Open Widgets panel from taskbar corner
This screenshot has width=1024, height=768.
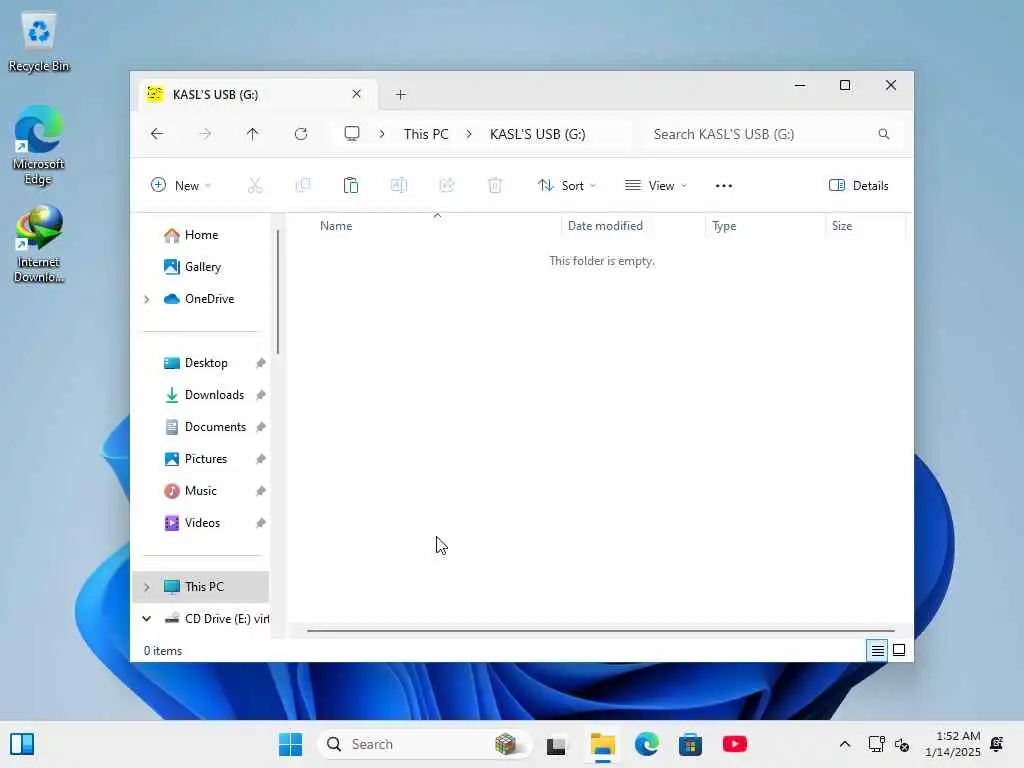[22, 744]
